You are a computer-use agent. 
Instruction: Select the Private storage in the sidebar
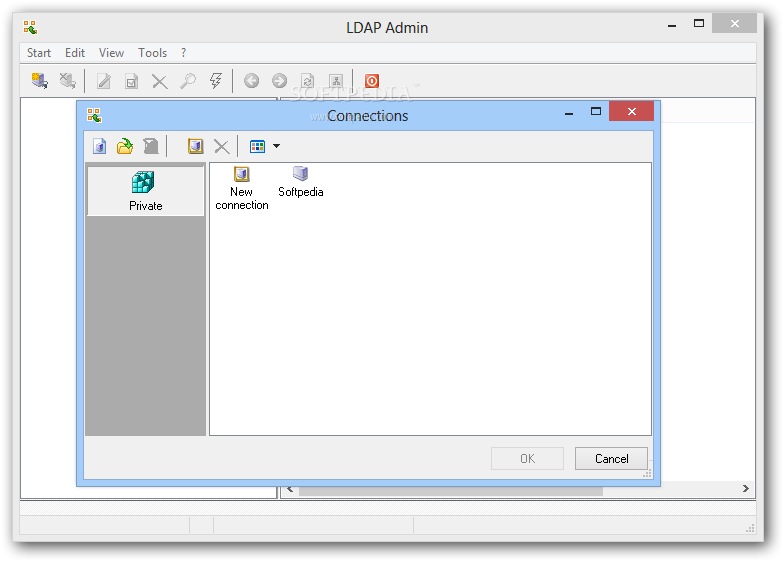(x=146, y=191)
